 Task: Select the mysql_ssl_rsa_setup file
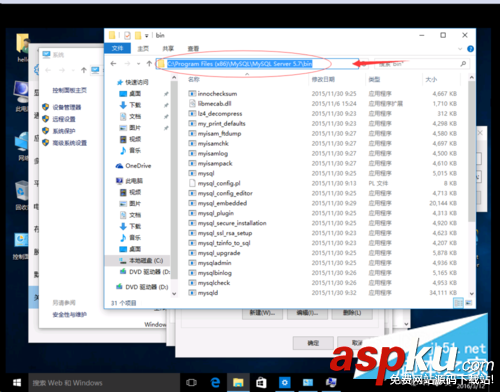point(225,233)
